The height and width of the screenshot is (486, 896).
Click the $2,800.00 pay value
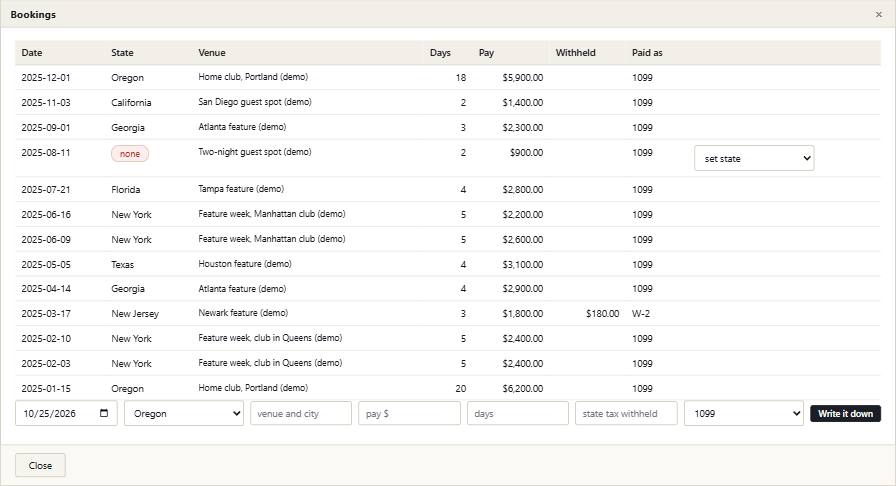click(x=523, y=189)
